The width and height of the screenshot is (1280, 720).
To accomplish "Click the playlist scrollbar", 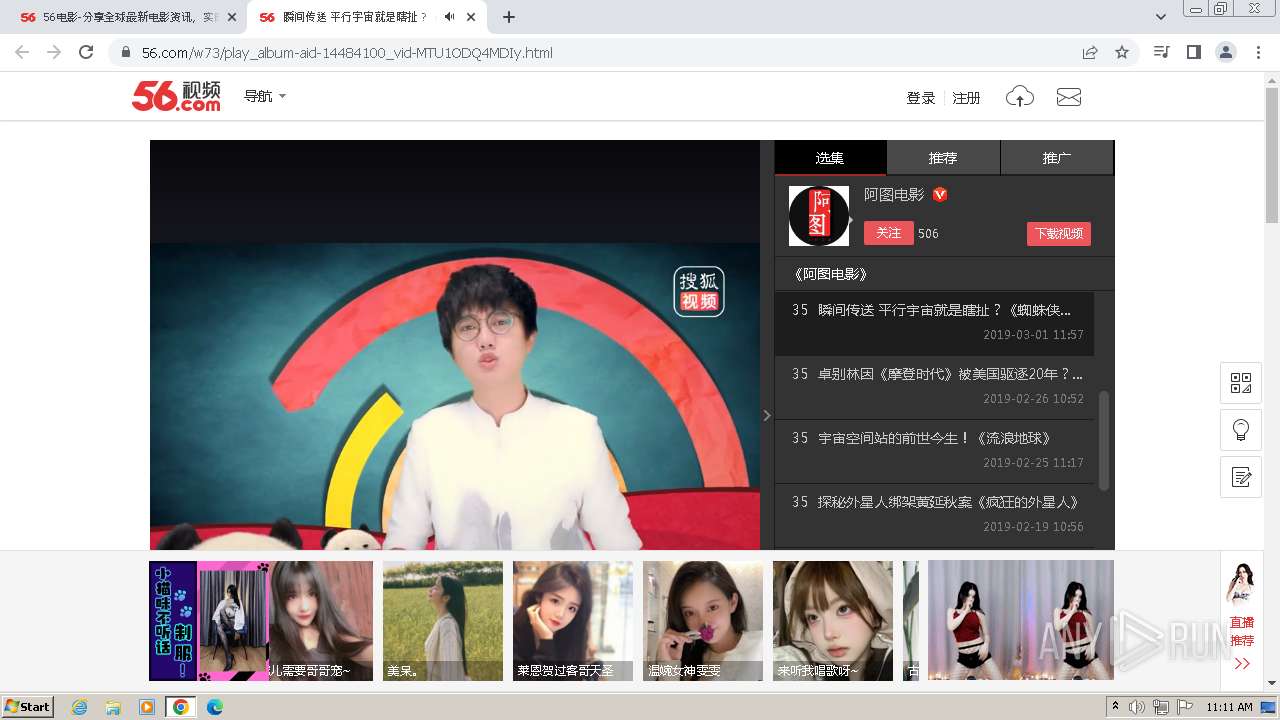I will [x=1104, y=440].
